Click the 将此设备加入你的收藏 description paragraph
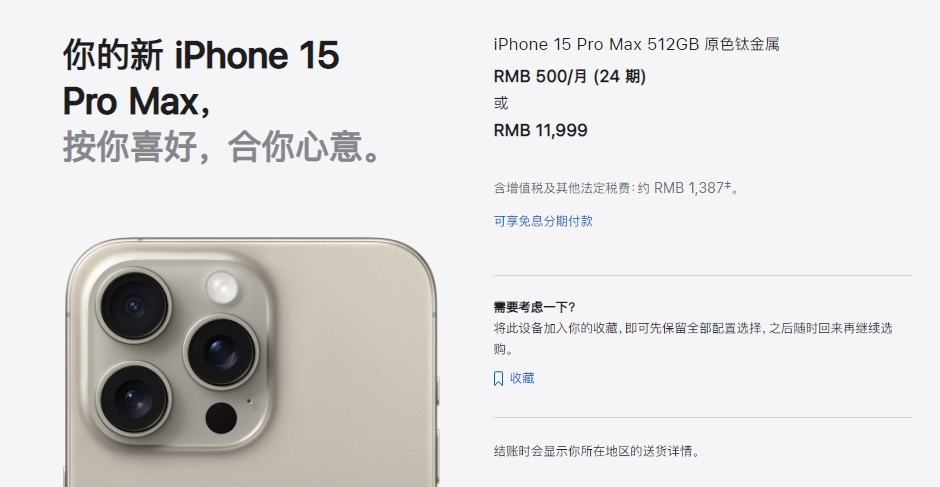 coord(693,338)
